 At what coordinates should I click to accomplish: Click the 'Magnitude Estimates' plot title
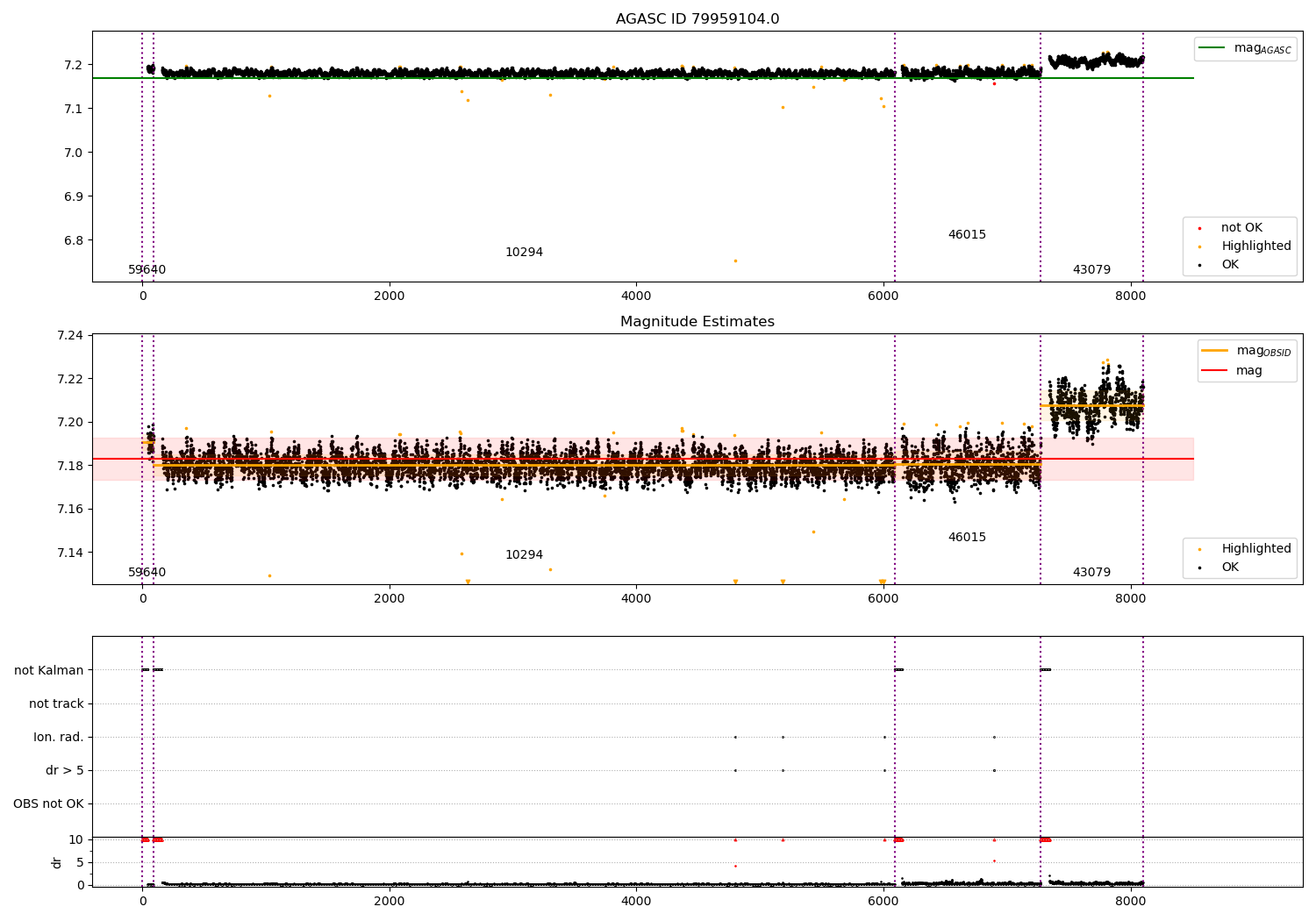pos(697,322)
